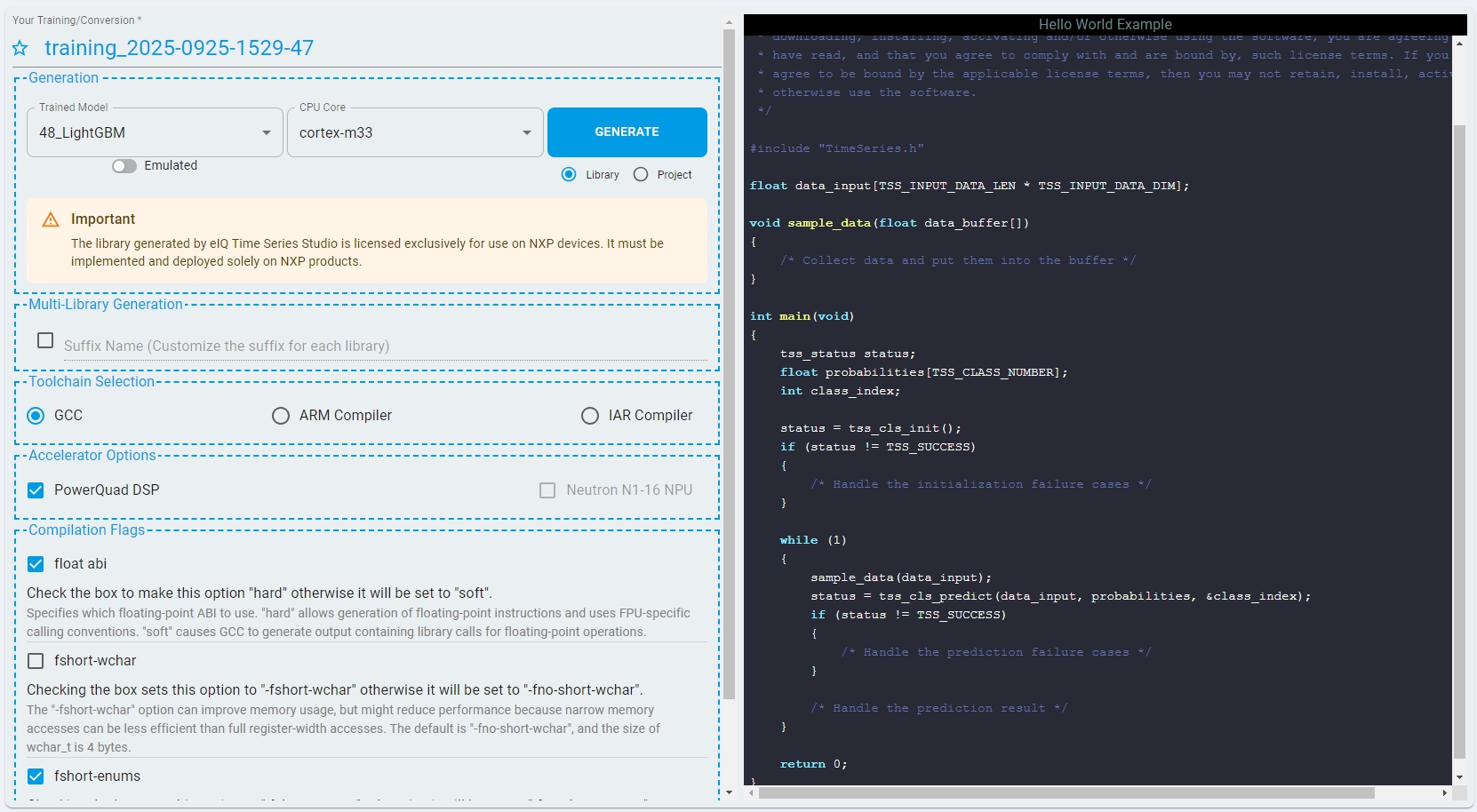
Task: Click the Suffix Name input field
Action: [x=382, y=346]
